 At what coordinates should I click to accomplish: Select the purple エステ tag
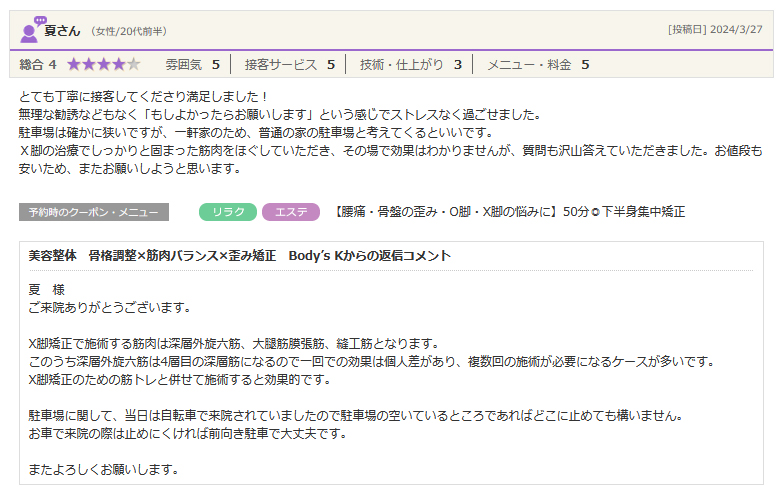point(290,212)
